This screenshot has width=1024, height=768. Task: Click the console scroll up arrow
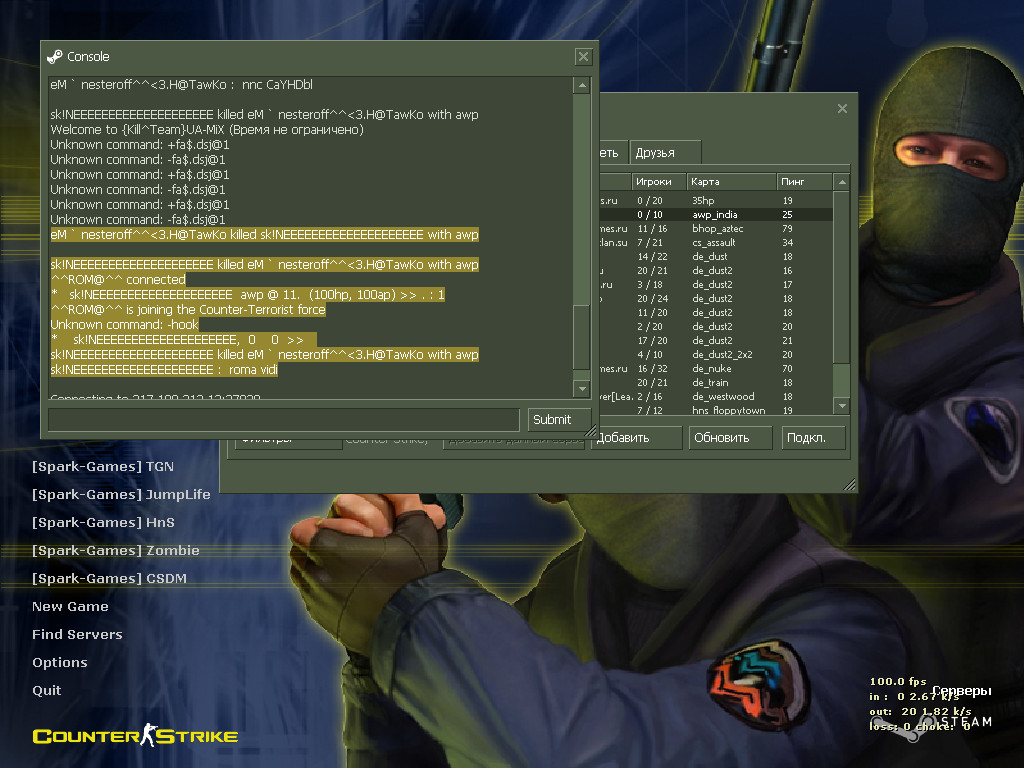point(582,86)
